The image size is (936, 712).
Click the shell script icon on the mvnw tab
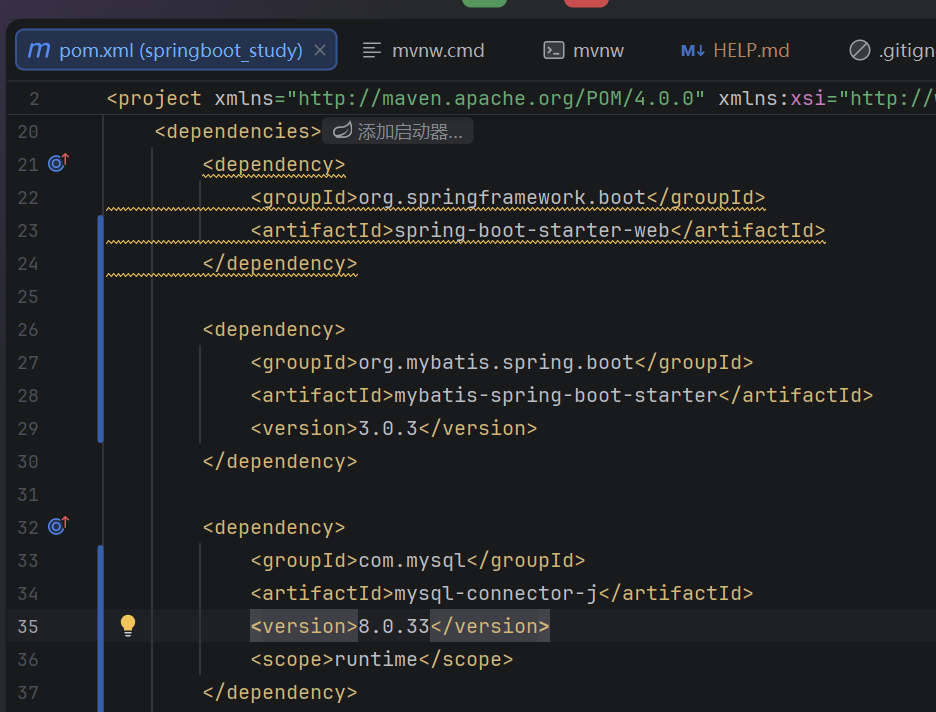[553, 50]
